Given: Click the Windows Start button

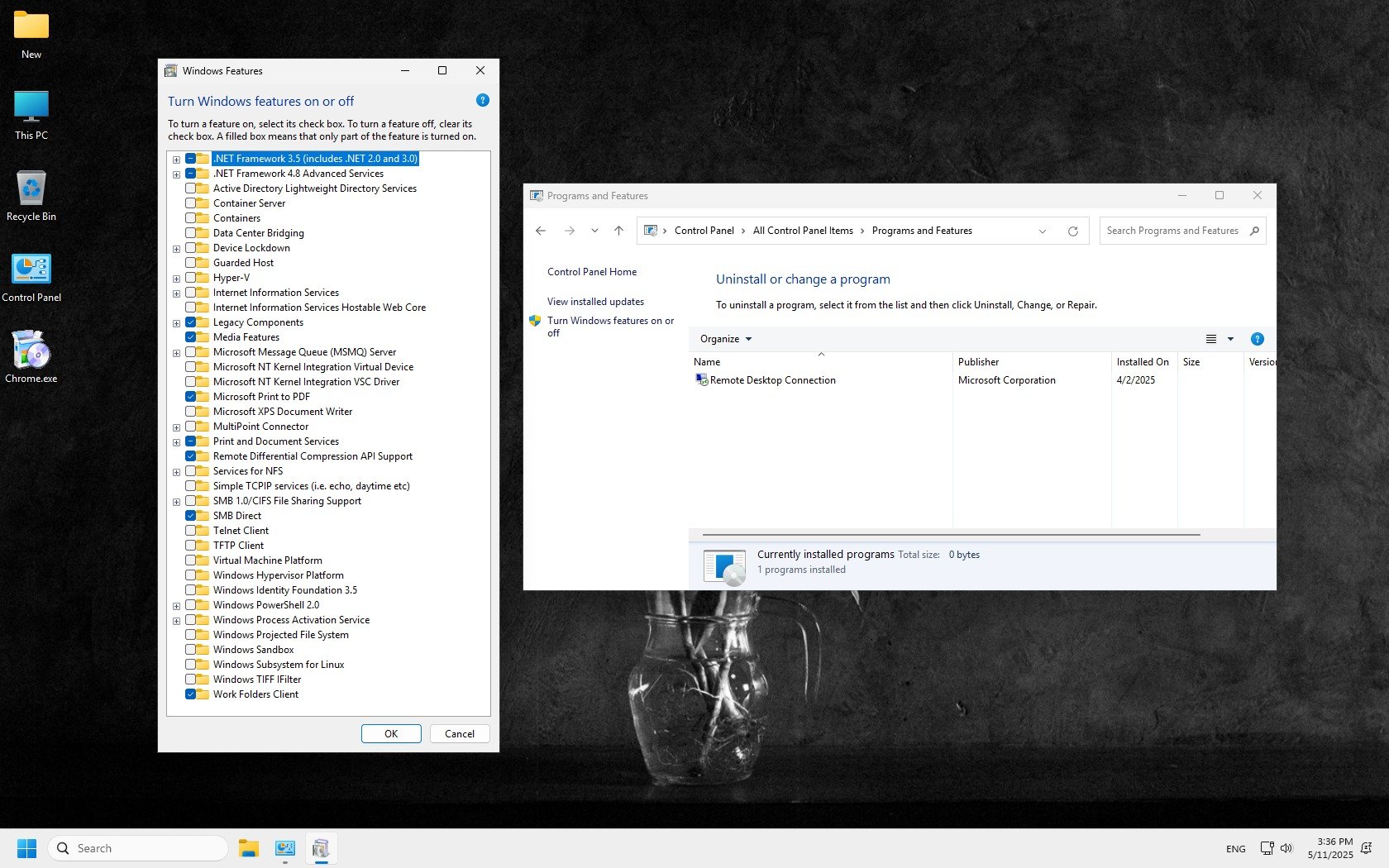Looking at the screenshot, I should 26,848.
